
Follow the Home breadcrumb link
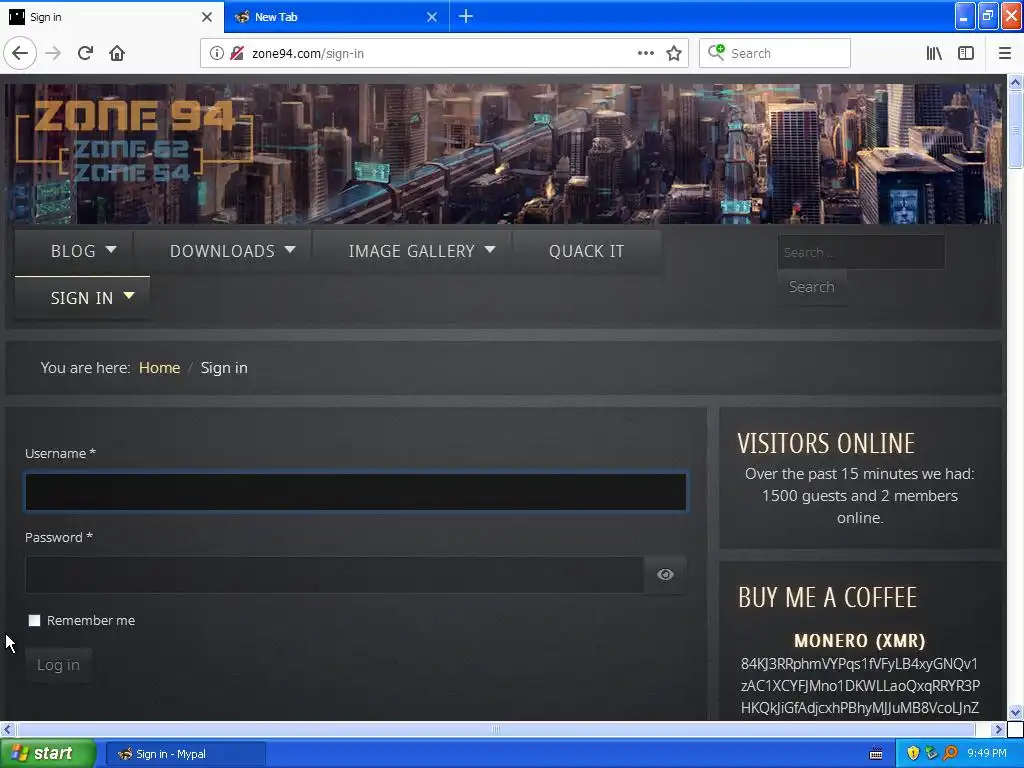[x=159, y=368]
